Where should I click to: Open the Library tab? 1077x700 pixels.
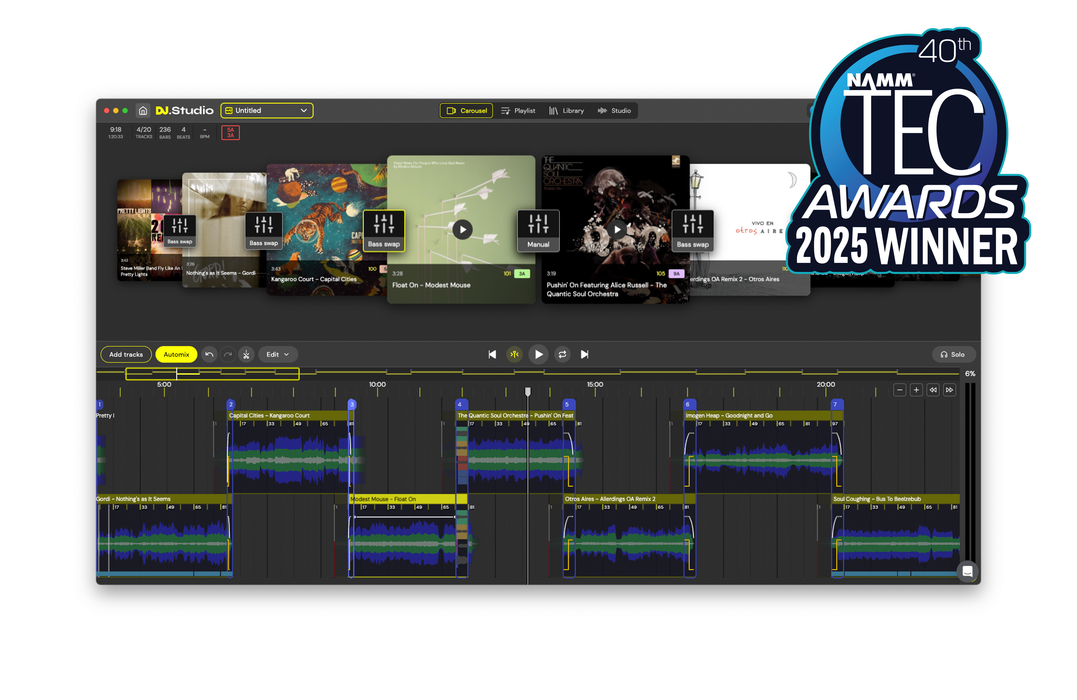(x=566, y=111)
